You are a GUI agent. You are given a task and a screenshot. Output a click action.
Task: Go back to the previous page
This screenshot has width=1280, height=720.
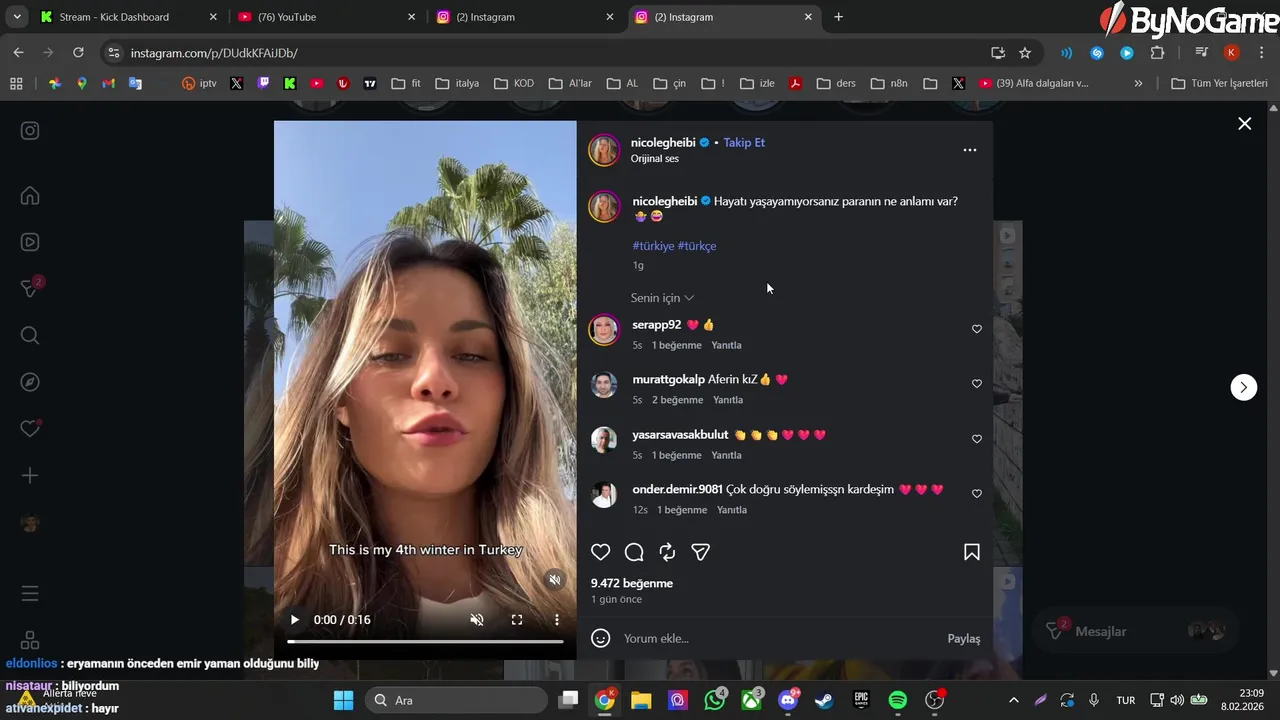(x=19, y=53)
